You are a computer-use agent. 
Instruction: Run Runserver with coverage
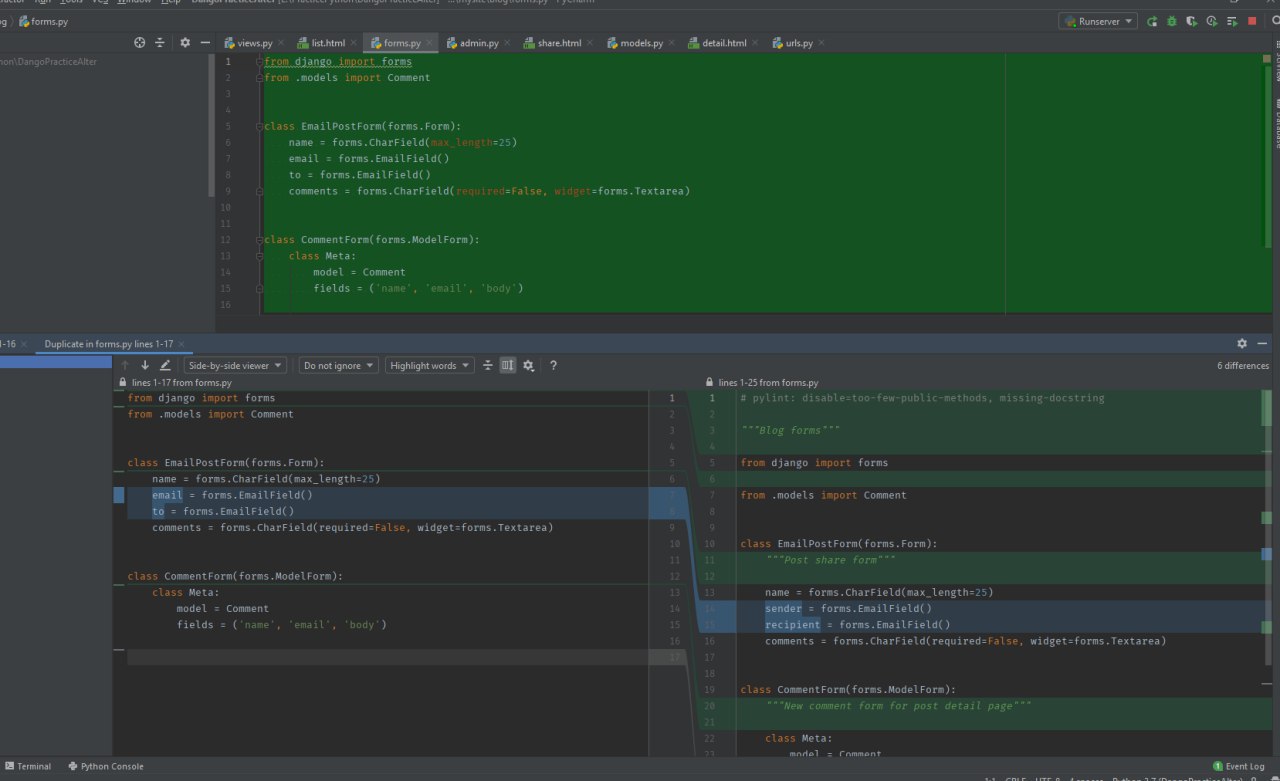[1191, 21]
